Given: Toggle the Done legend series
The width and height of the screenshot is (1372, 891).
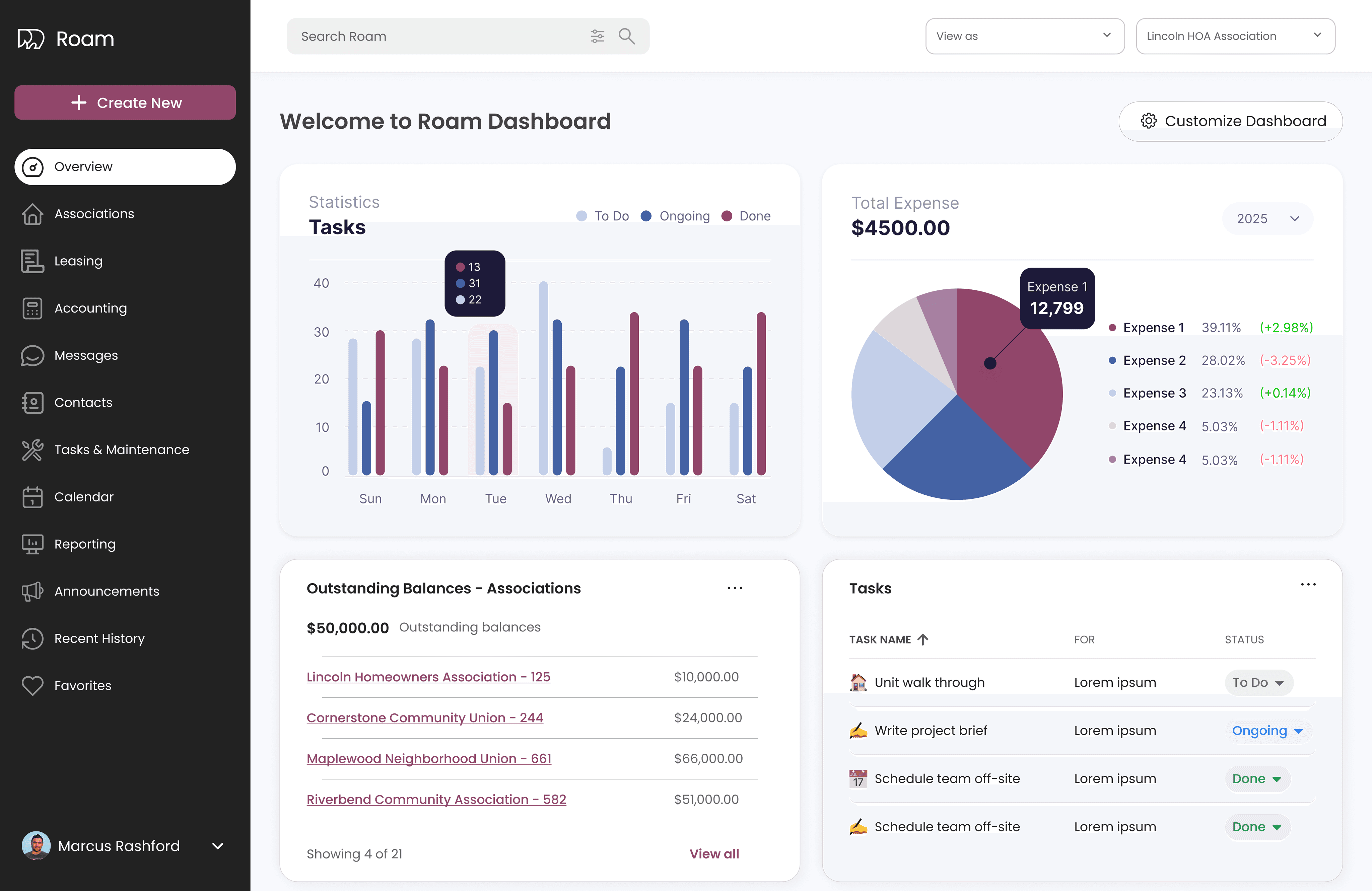Looking at the screenshot, I should 746,216.
